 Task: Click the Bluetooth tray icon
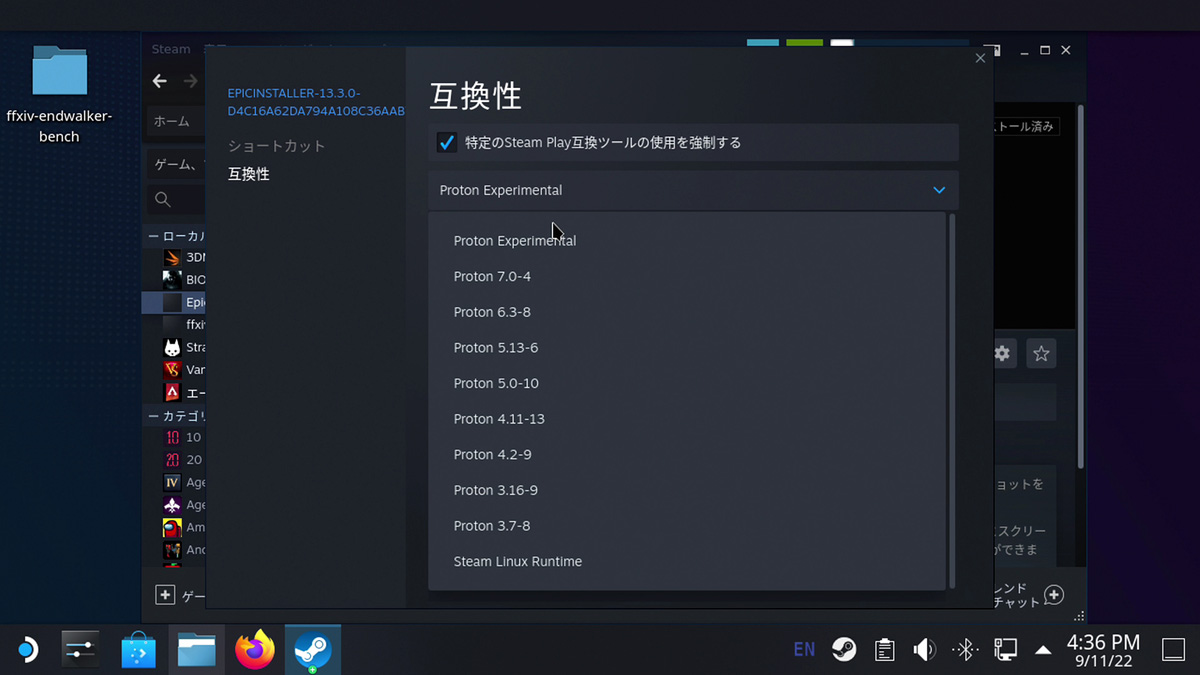point(964,650)
